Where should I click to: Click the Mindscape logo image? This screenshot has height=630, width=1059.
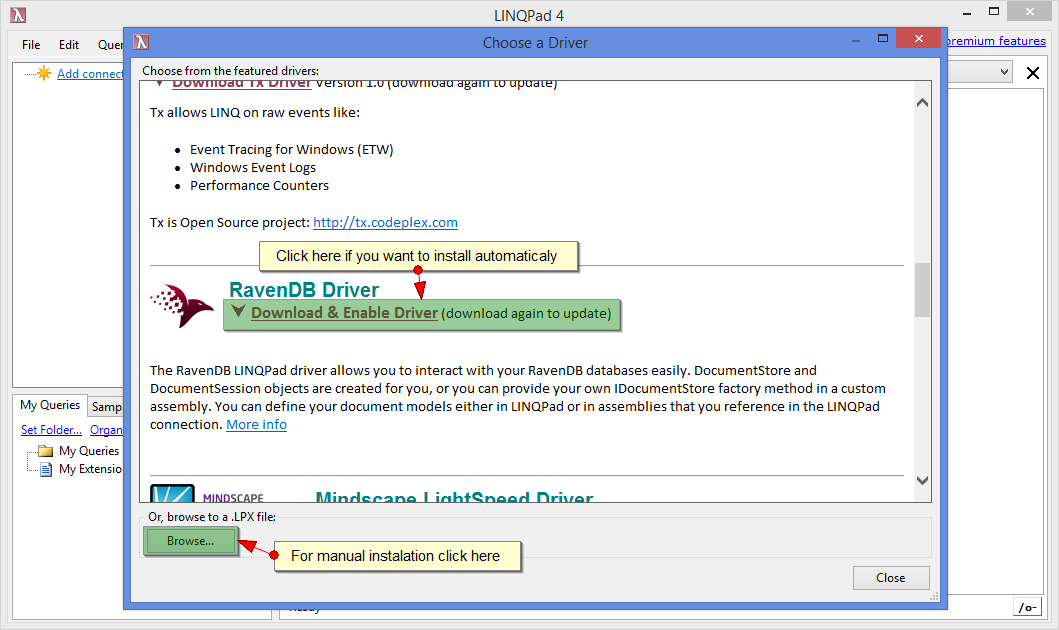pyautogui.click(x=207, y=494)
